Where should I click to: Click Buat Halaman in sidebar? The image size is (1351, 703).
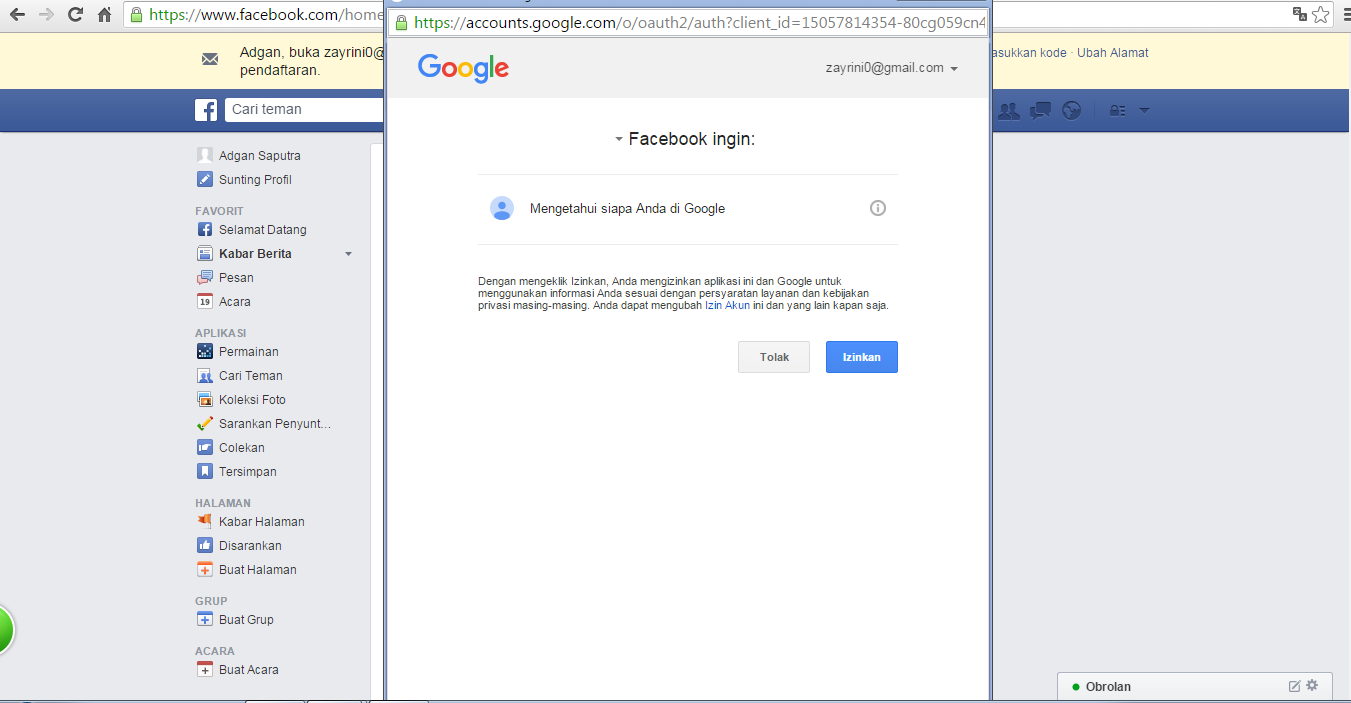pos(258,570)
